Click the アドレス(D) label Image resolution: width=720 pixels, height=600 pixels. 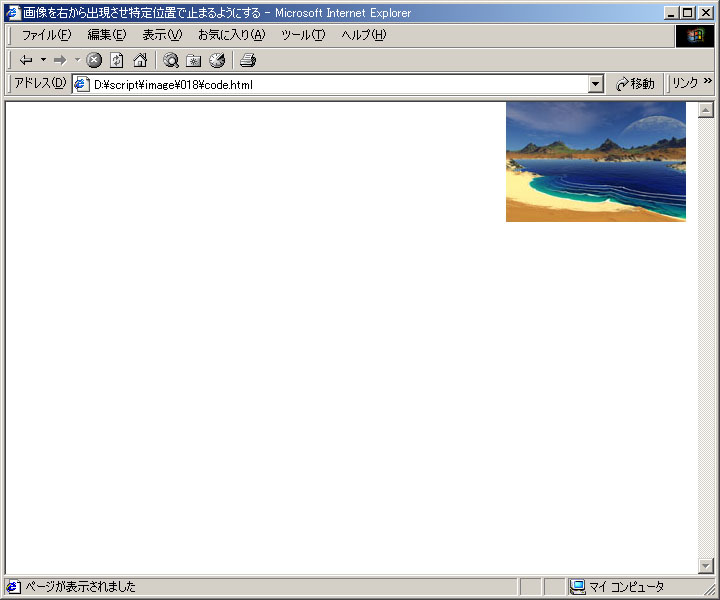point(40,83)
